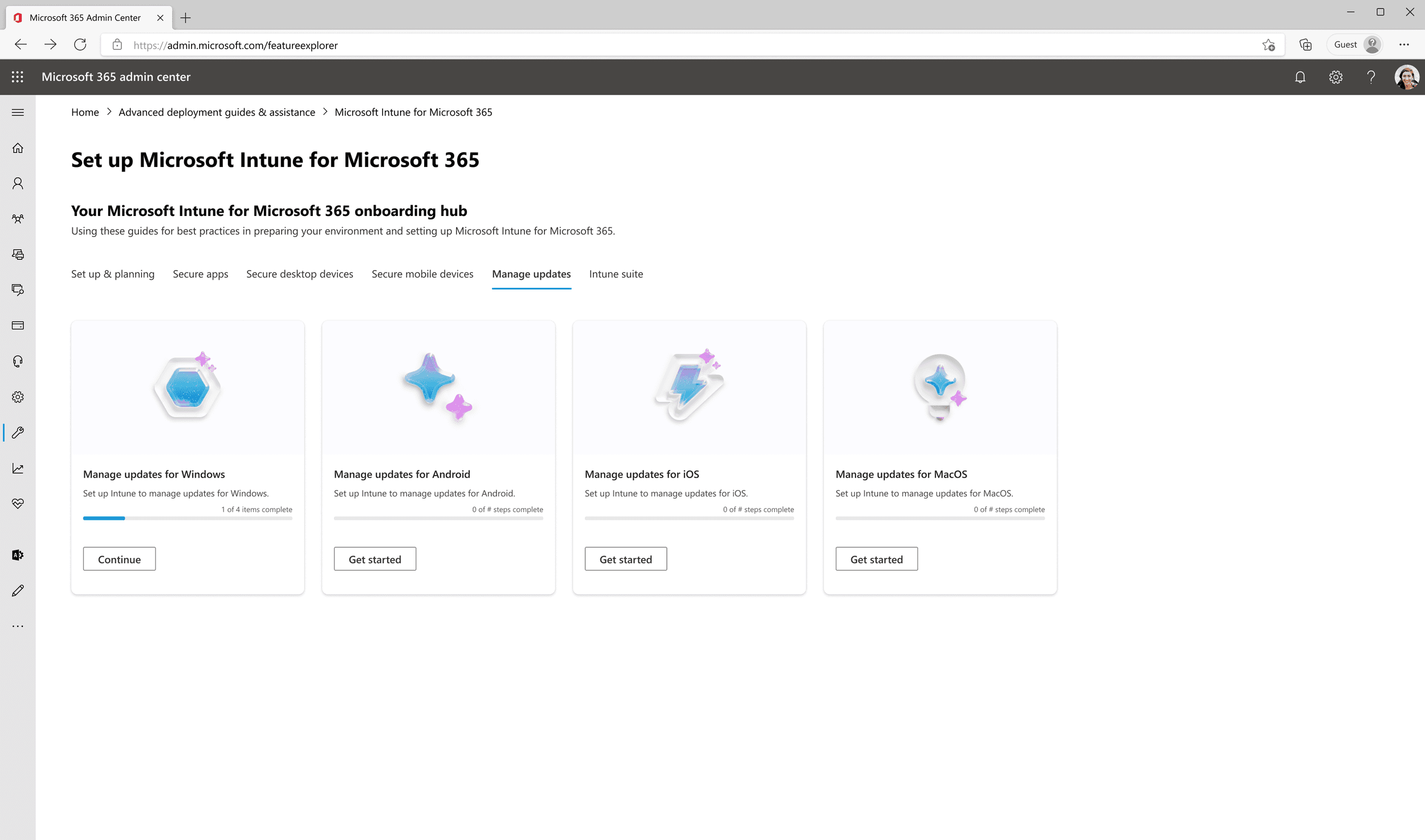Select the Setup wrench icon in sidebar
Screen dimensions: 1425x840
[18, 433]
